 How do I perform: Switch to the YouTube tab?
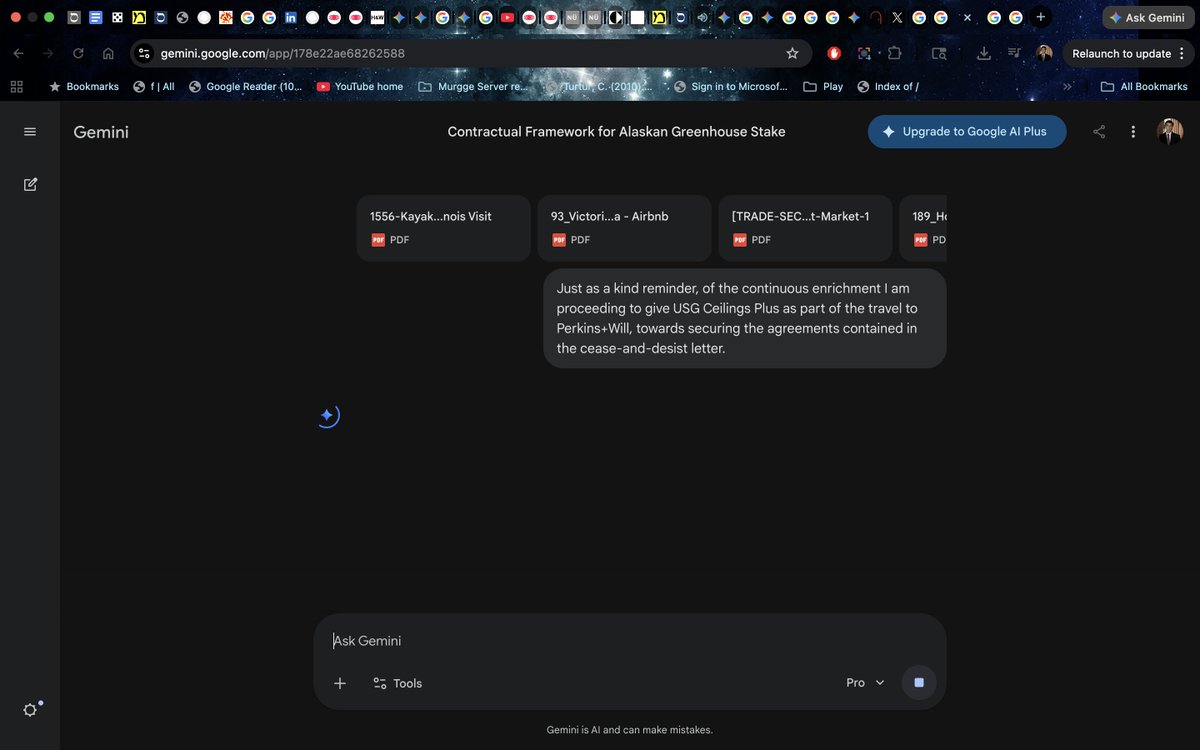507,17
